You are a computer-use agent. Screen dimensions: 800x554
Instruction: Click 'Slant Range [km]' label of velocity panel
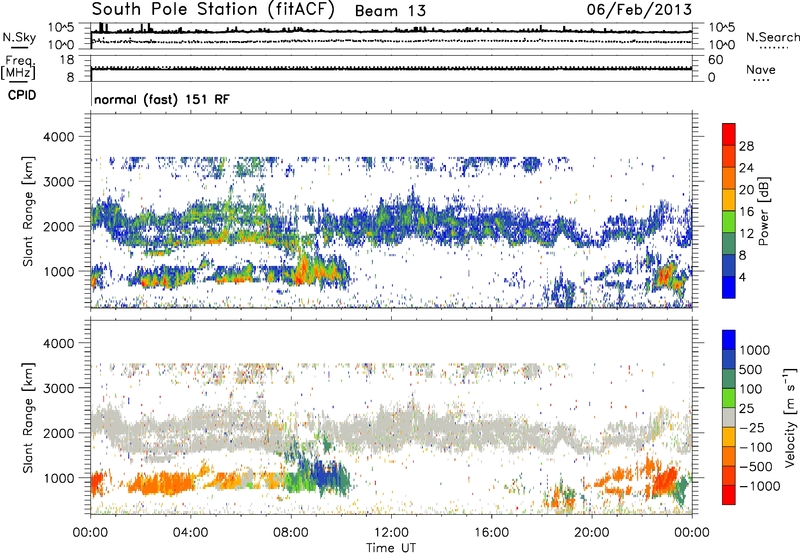point(29,418)
